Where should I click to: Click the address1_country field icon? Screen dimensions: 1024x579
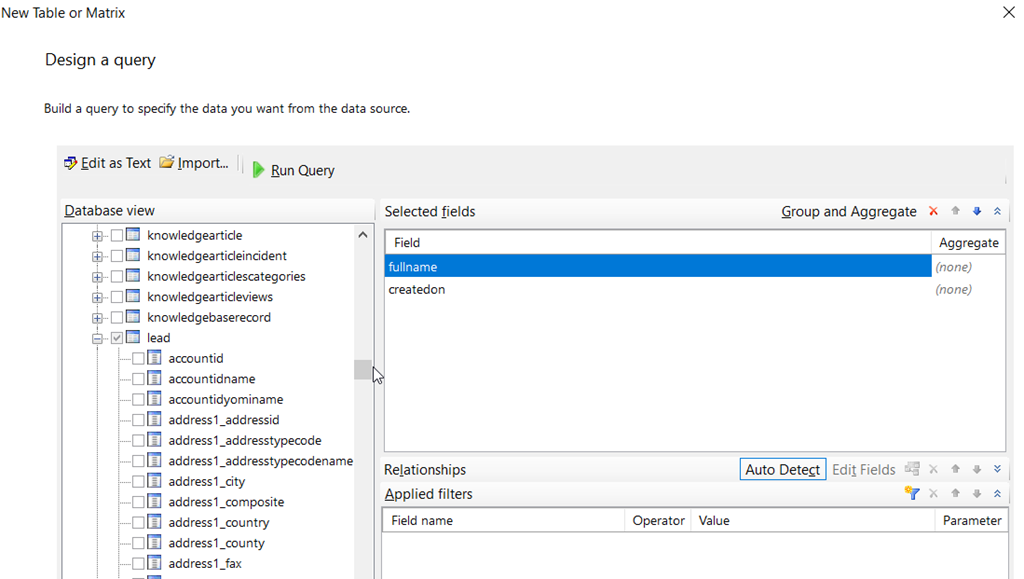pos(154,522)
